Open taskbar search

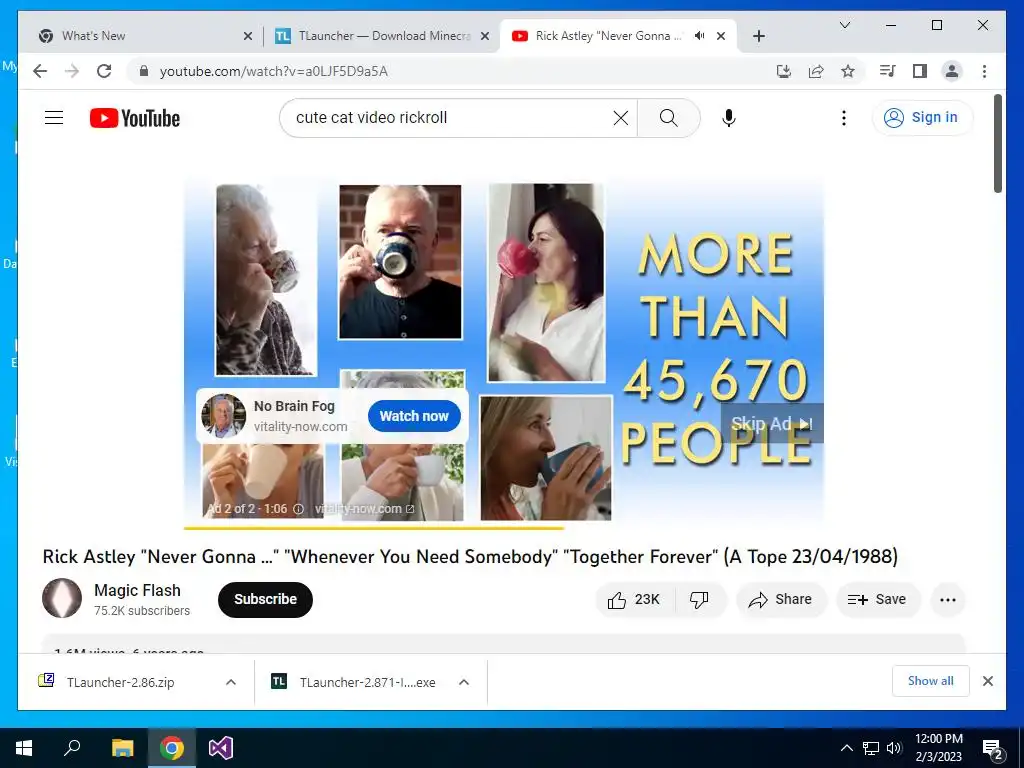[72, 748]
